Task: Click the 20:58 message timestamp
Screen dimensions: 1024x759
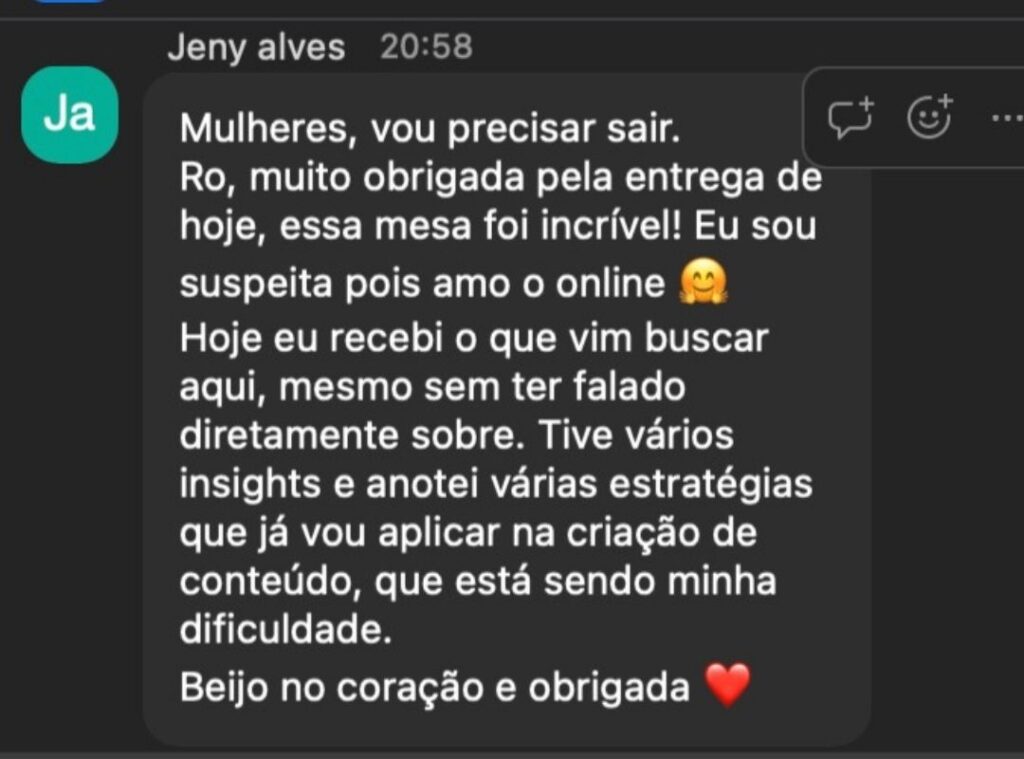Action: (426, 46)
